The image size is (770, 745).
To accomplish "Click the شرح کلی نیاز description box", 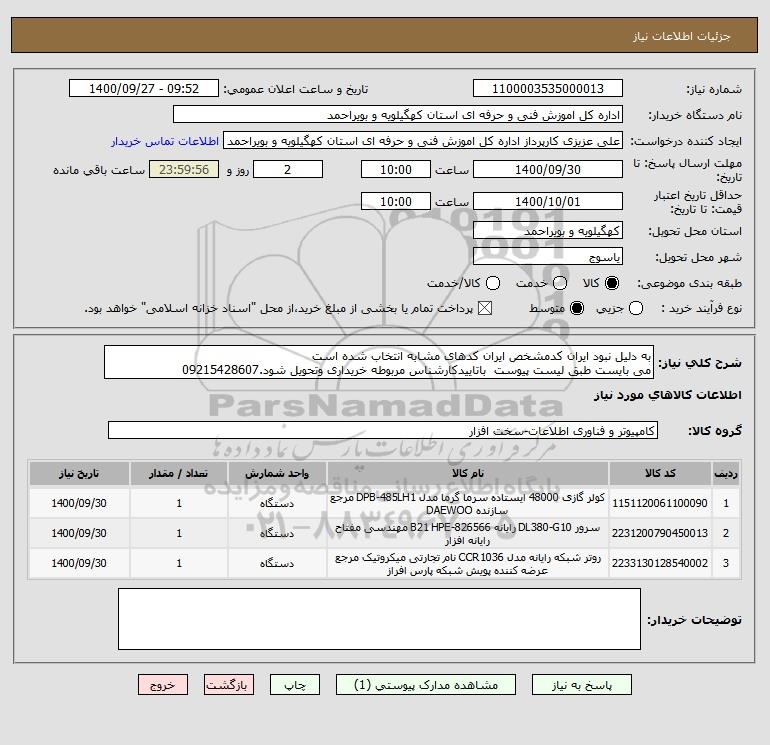I will tap(379, 362).
